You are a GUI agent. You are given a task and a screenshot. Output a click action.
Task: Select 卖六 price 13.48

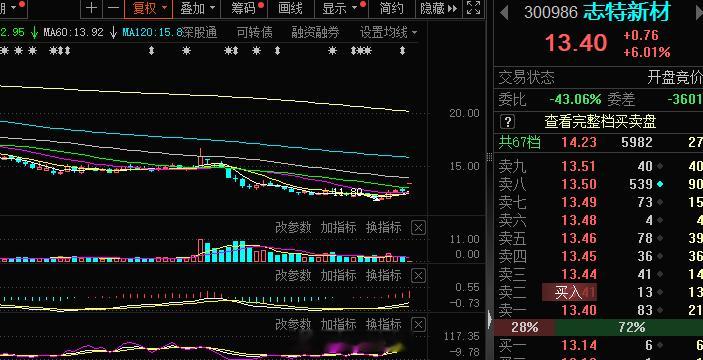[579, 220]
